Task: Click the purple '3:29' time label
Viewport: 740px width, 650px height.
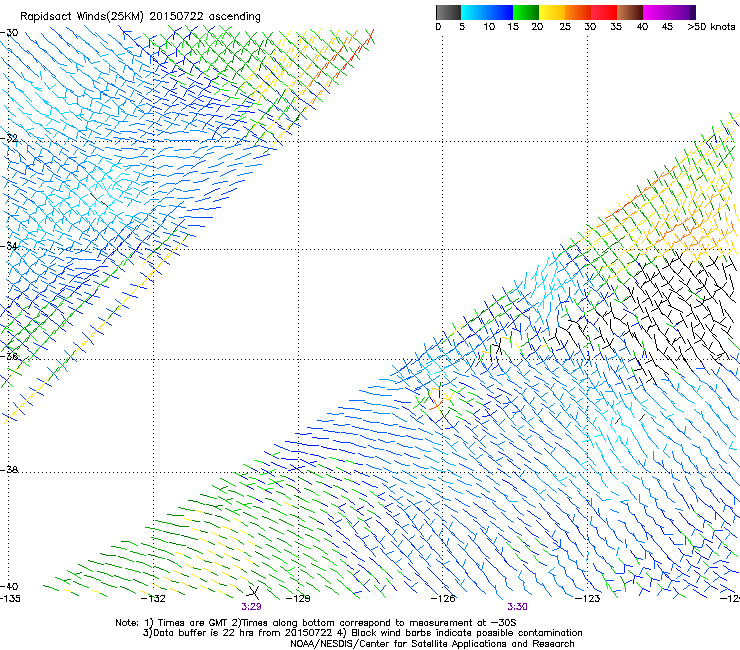Action: tap(251, 607)
